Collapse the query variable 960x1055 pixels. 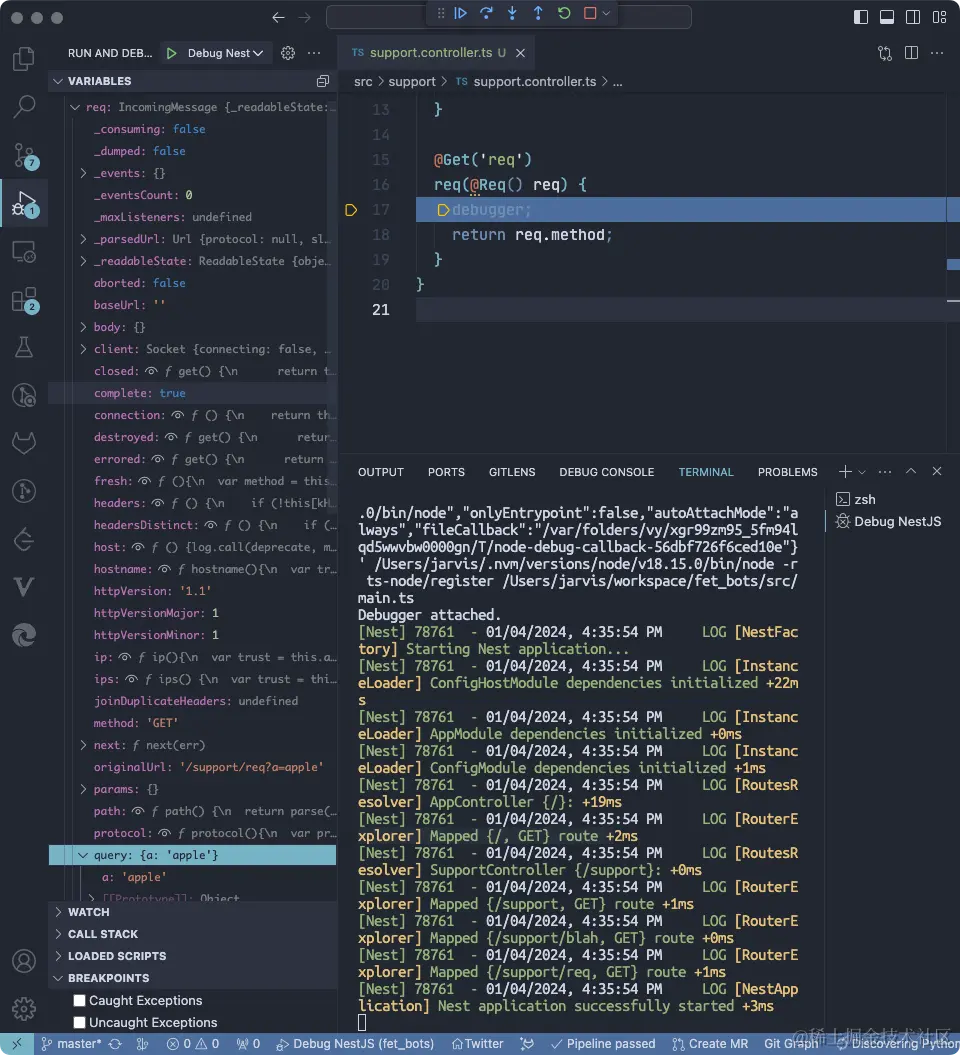point(83,855)
